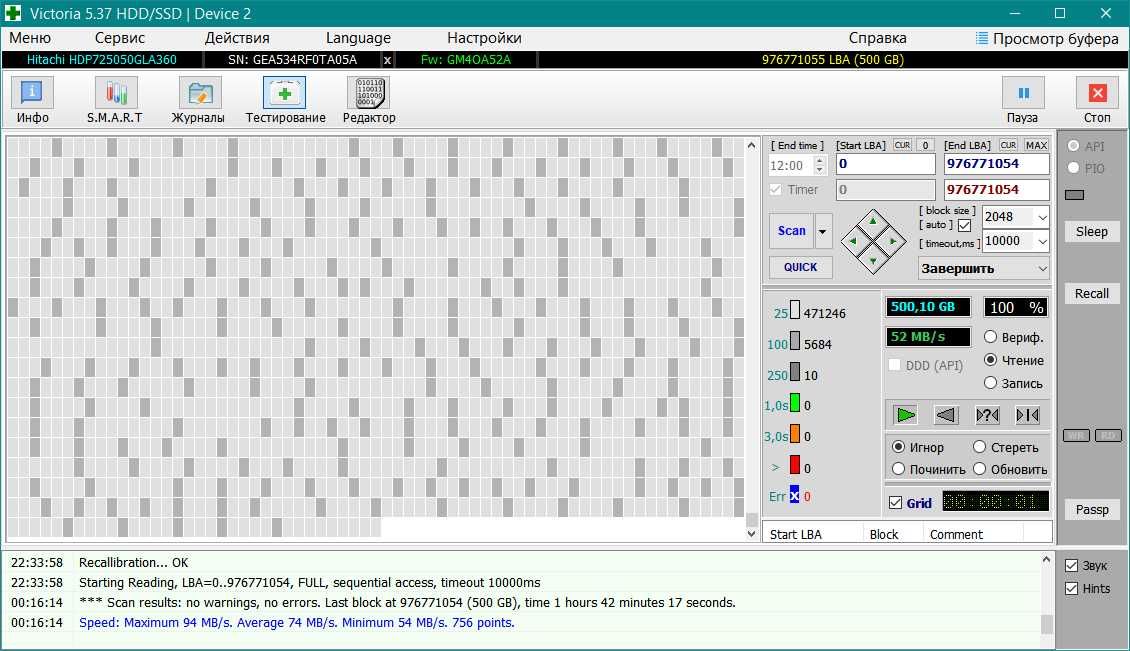The image size is (1130, 651).
Task: Open the Завершить end-action dropdown
Action: point(1042,269)
